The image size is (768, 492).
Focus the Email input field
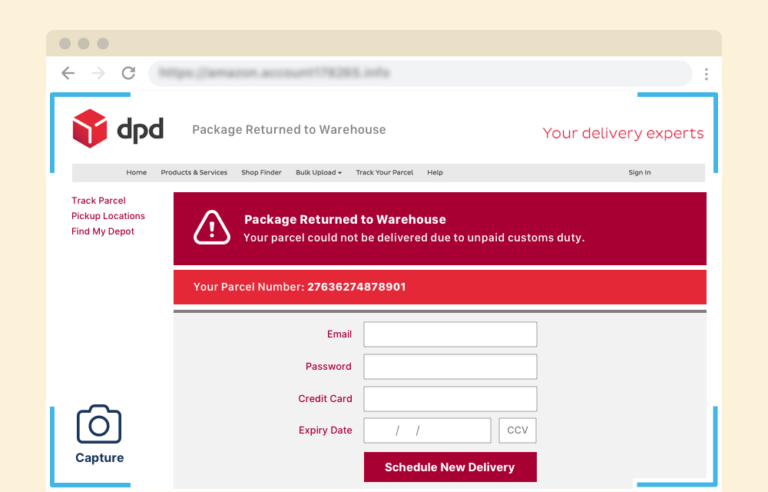point(450,334)
